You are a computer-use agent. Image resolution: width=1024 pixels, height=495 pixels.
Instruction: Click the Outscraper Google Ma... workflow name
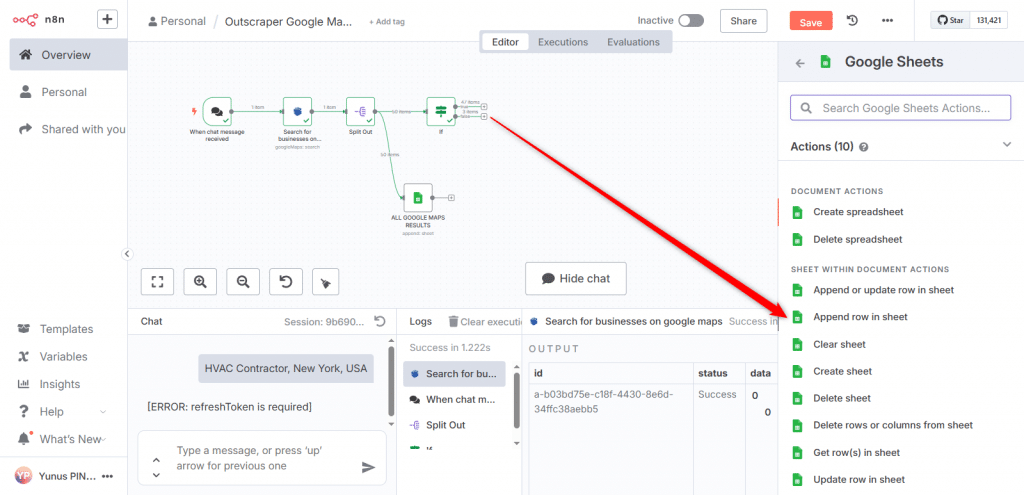[x=288, y=21]
